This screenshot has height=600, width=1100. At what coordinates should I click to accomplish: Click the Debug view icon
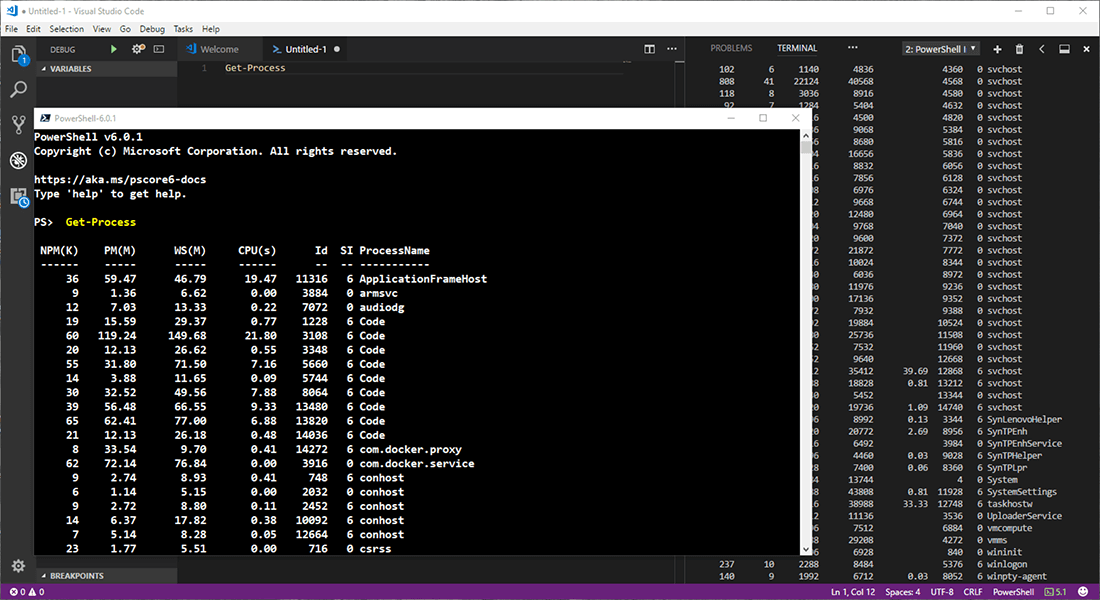click(x=18, y=160)
